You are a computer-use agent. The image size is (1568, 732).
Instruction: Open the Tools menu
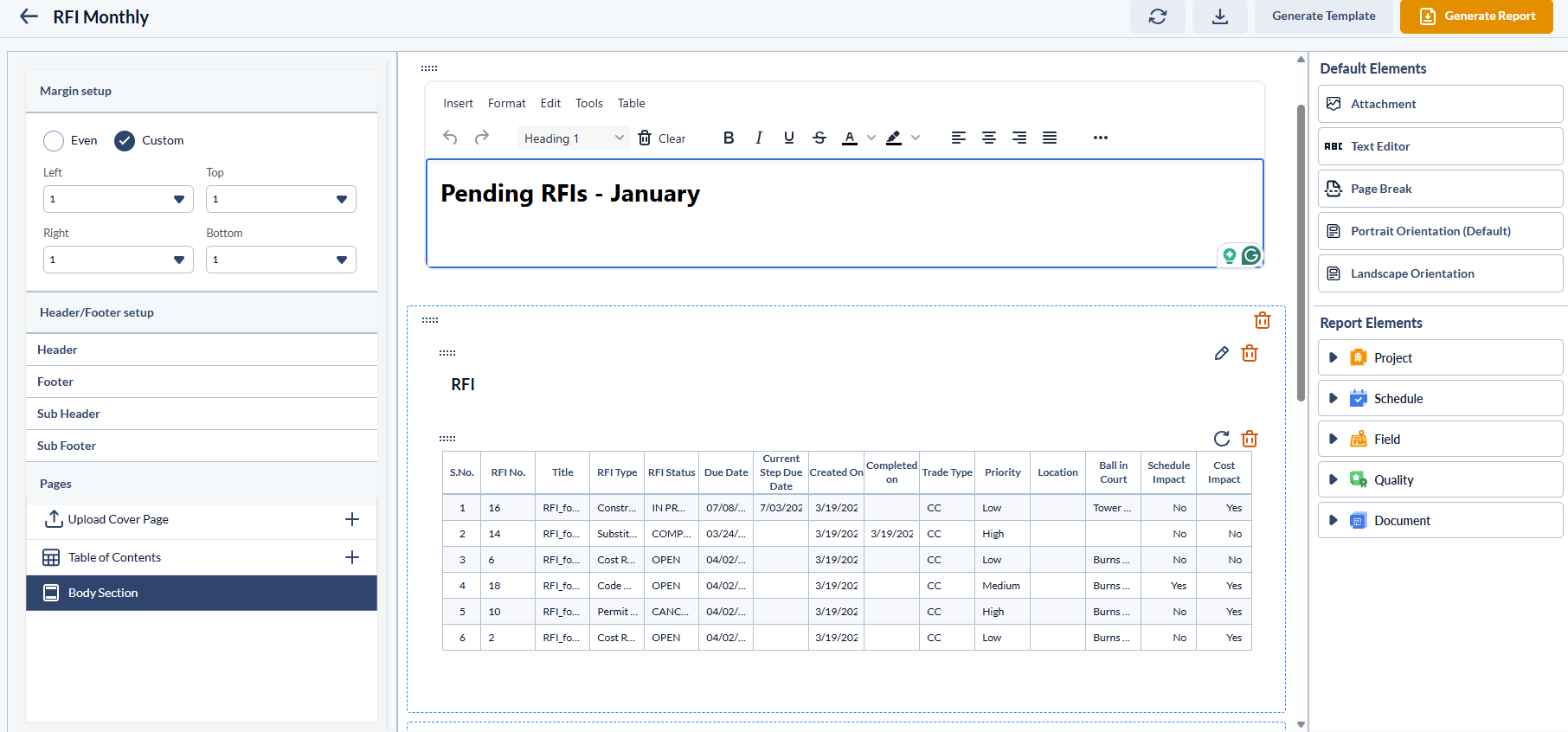coord(589,103)
